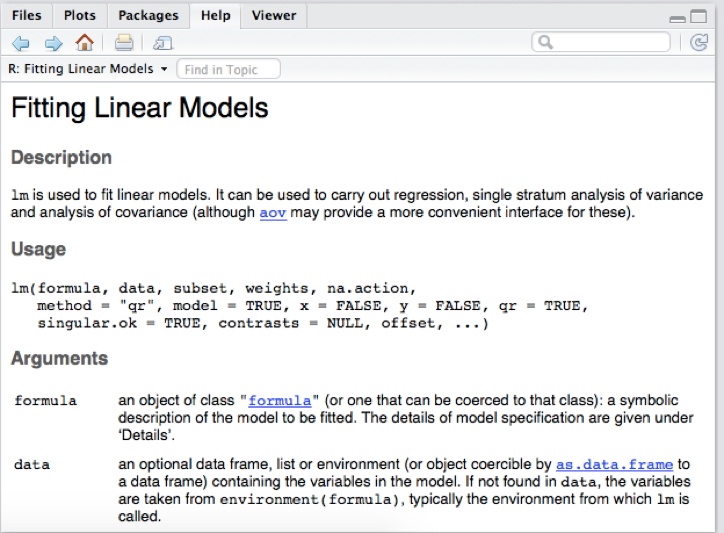Click the data argument name
The height and width of the screenshot is (533, 724).
coord(32,464)
